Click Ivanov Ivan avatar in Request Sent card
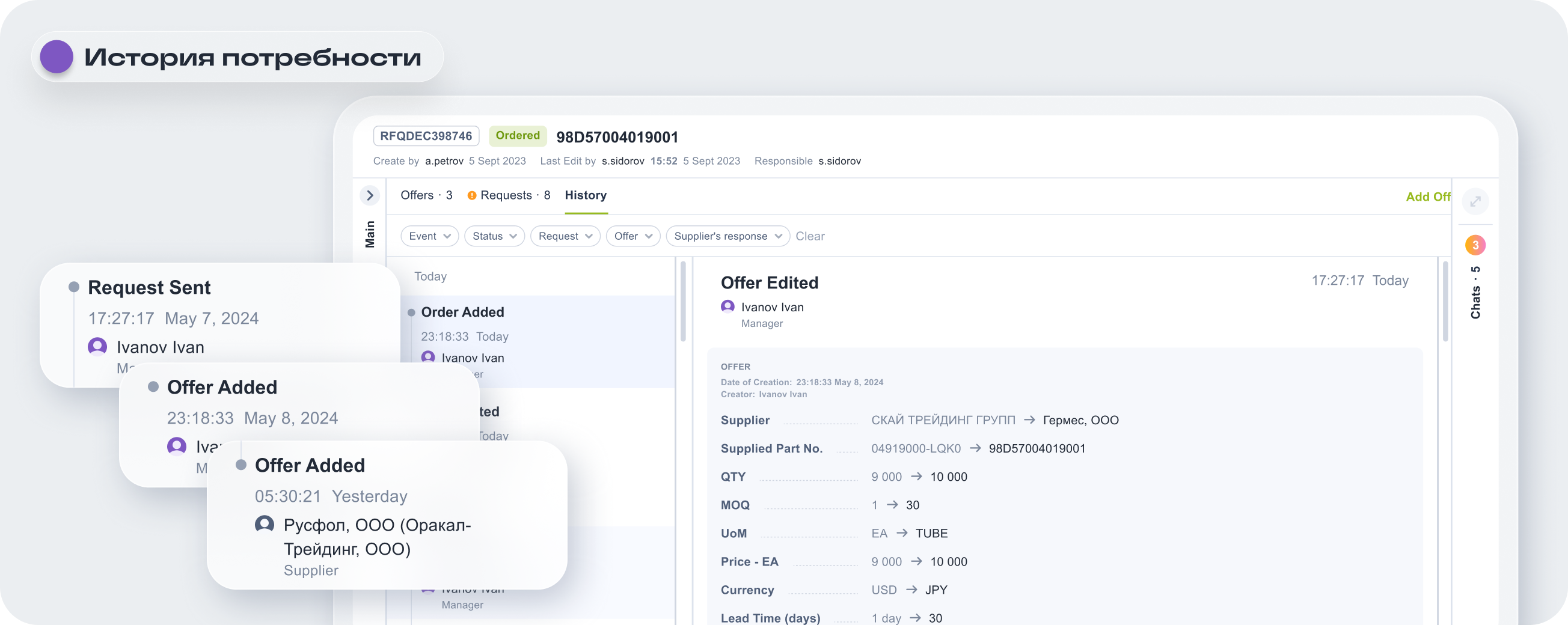This screenshot has width=1568, height=625. [97, 347]
